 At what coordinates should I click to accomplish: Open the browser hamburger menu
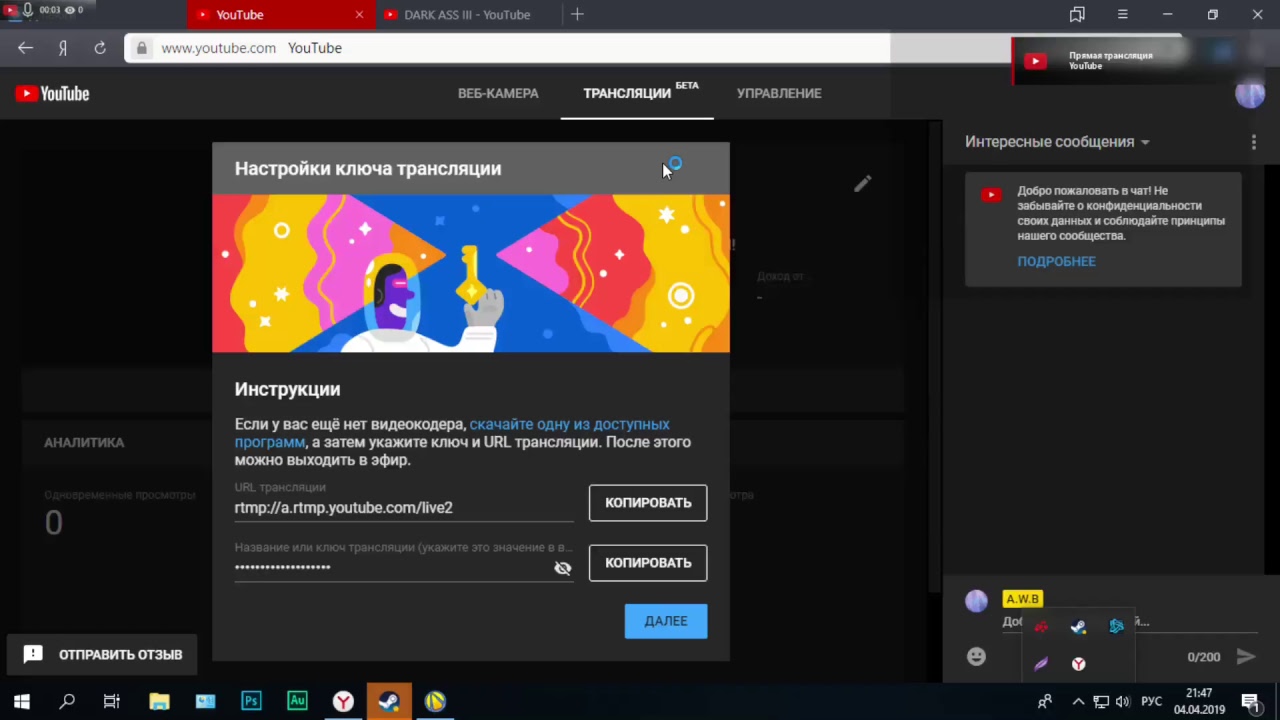1122,14
